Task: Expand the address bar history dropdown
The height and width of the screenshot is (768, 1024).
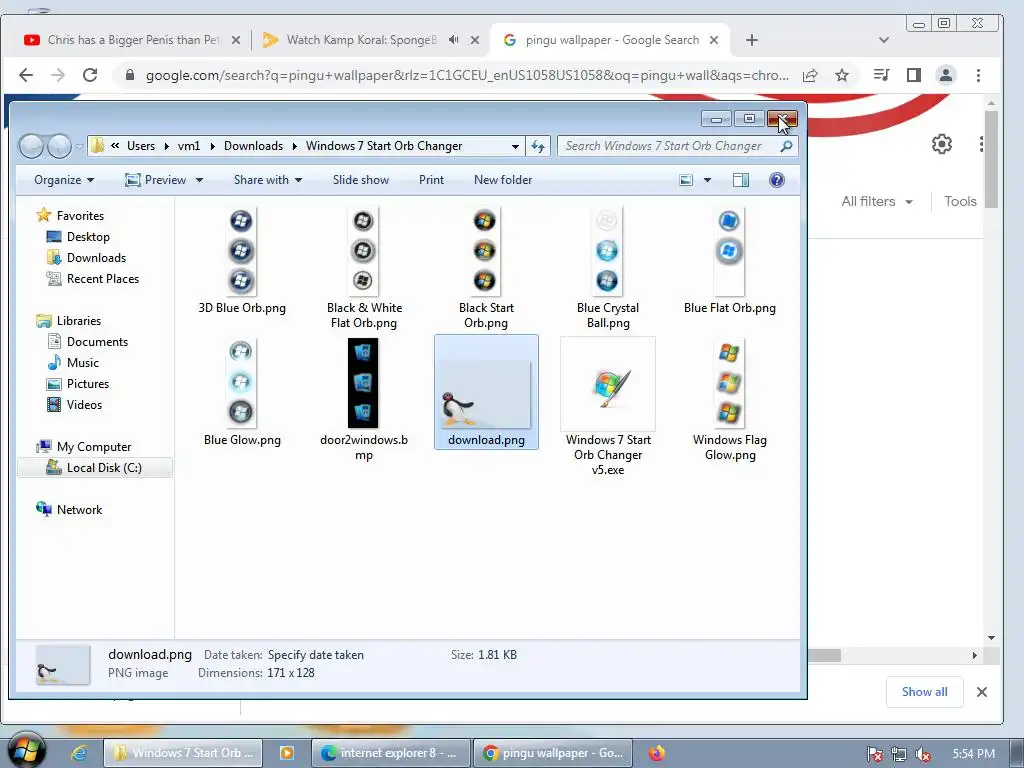Action: [x=515, y=146]
